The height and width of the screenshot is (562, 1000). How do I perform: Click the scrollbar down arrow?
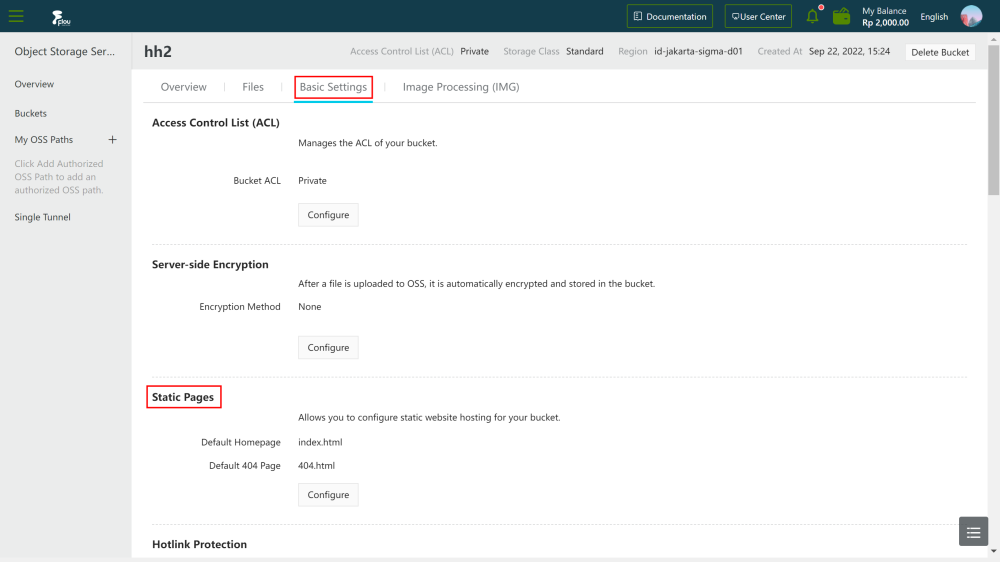click(x=994, y=551)
